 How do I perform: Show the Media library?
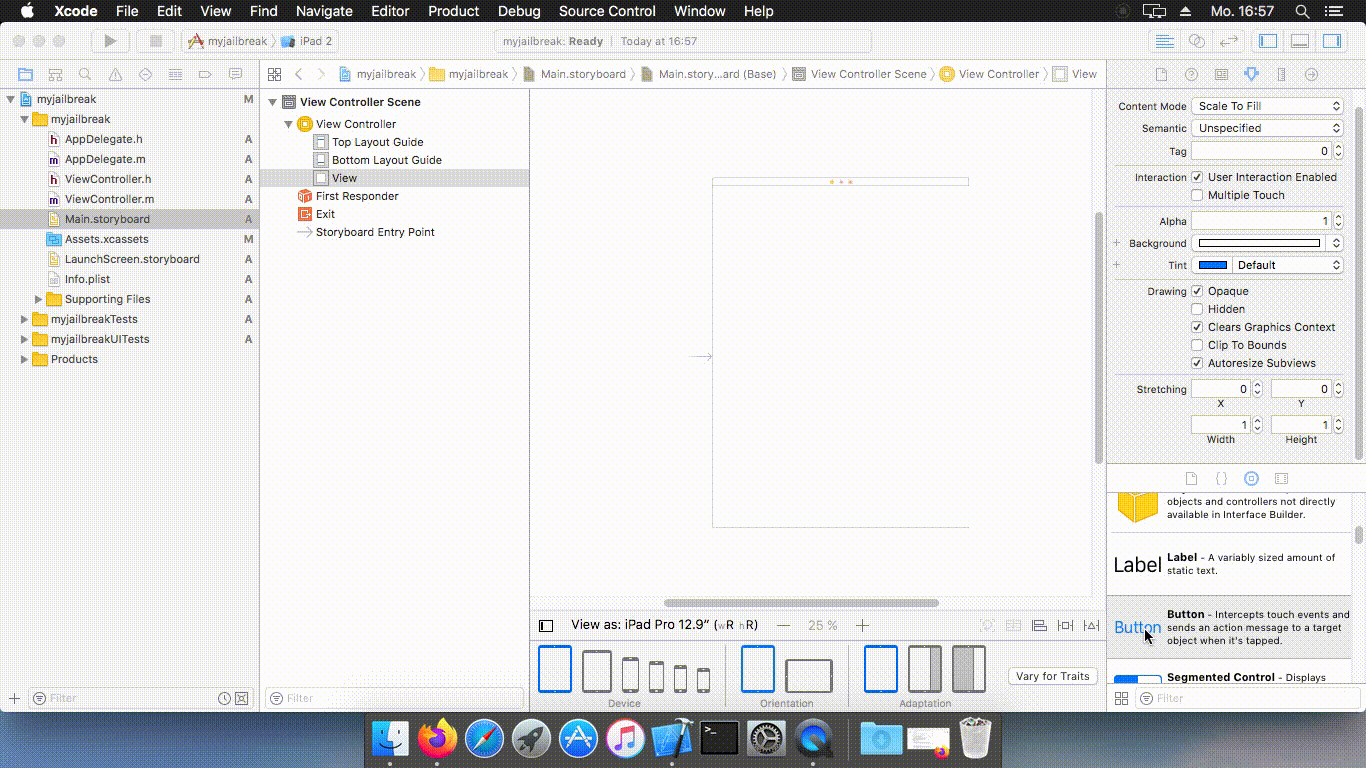(1281, 479)
